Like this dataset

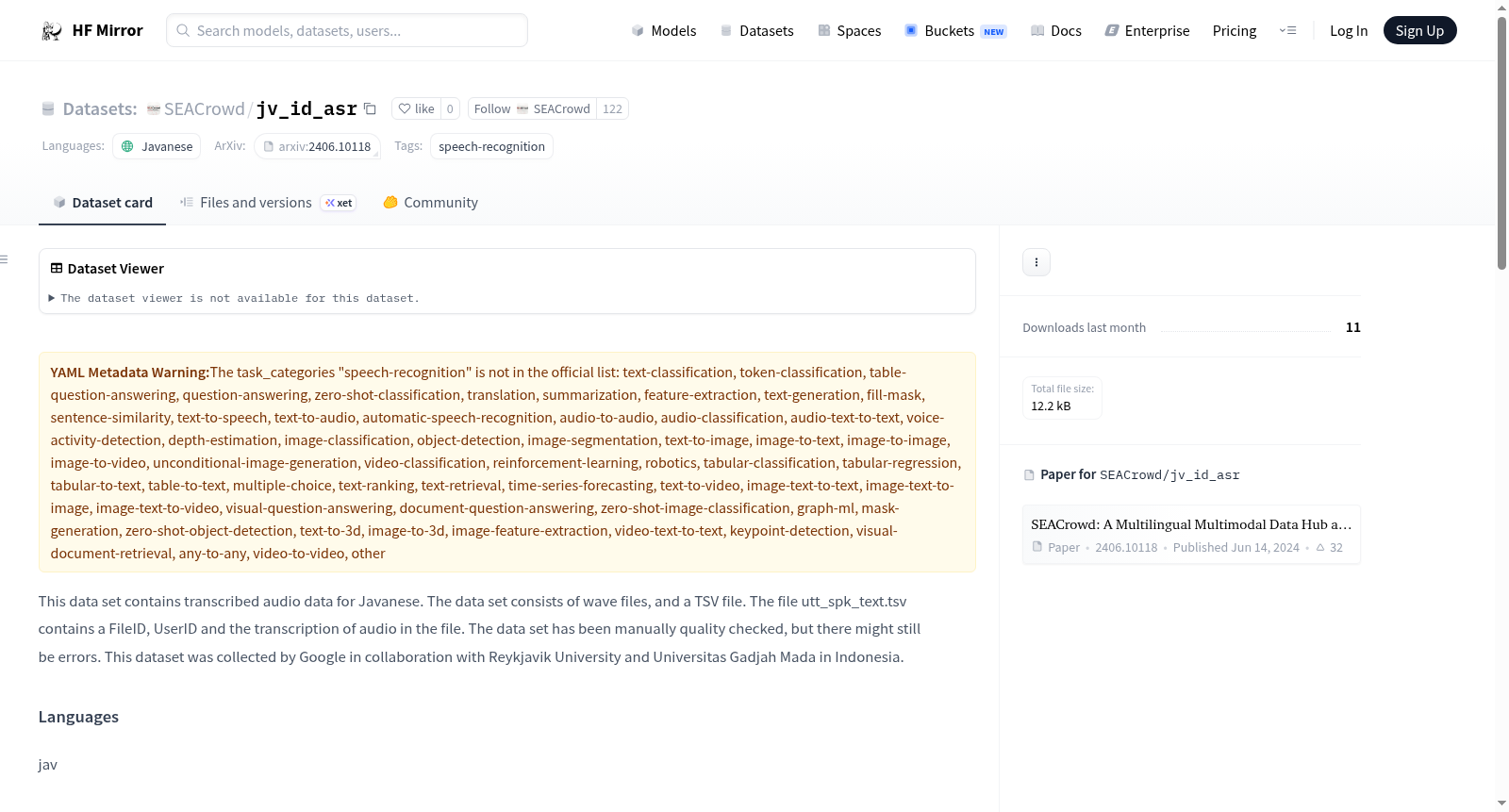416,109
